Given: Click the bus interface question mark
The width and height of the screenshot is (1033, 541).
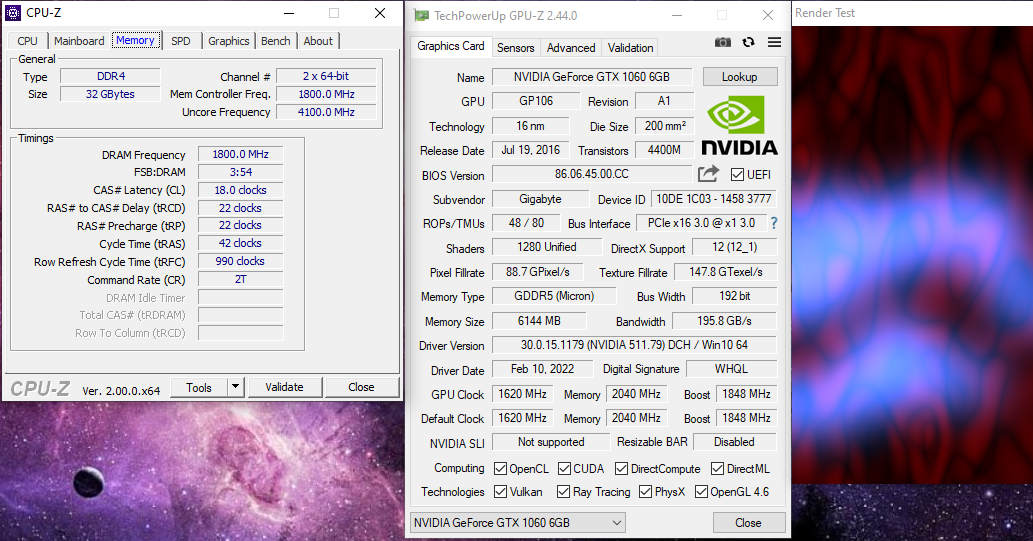Looking at the screenshot, I should point(774,223).
